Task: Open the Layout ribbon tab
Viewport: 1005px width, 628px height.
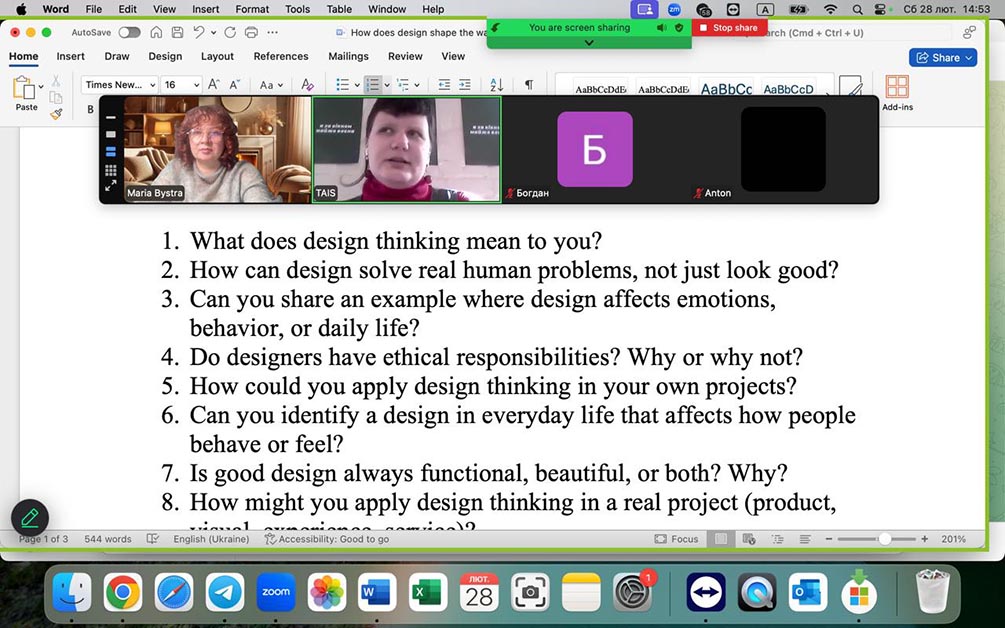Action: [217, 57]
